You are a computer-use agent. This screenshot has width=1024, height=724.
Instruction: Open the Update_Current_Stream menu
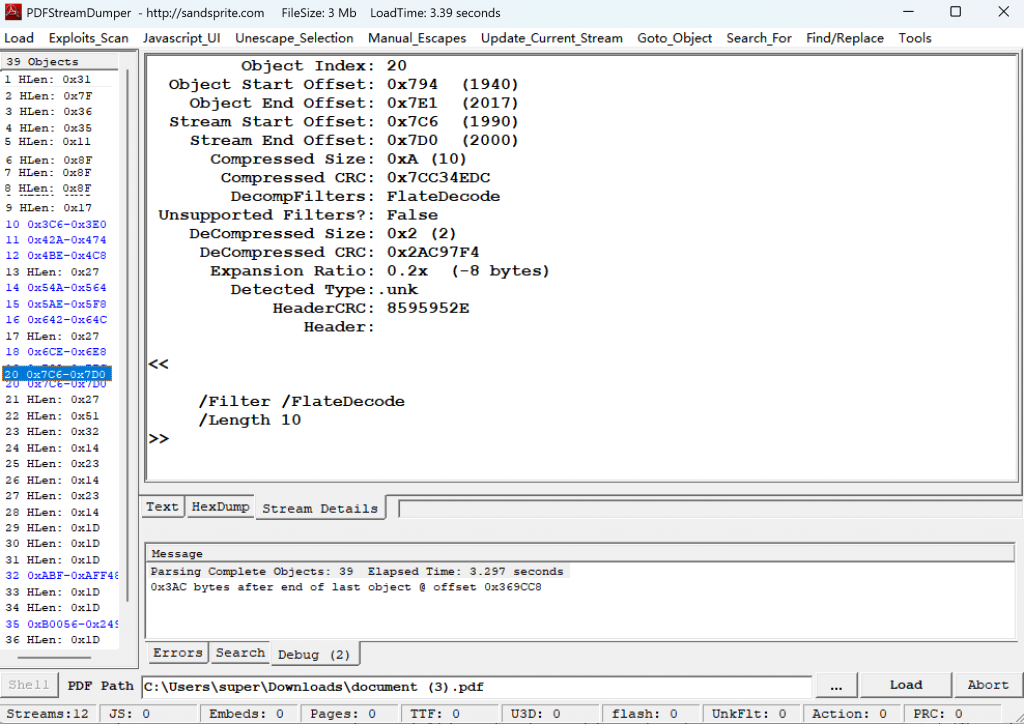[x=552, y=38]
